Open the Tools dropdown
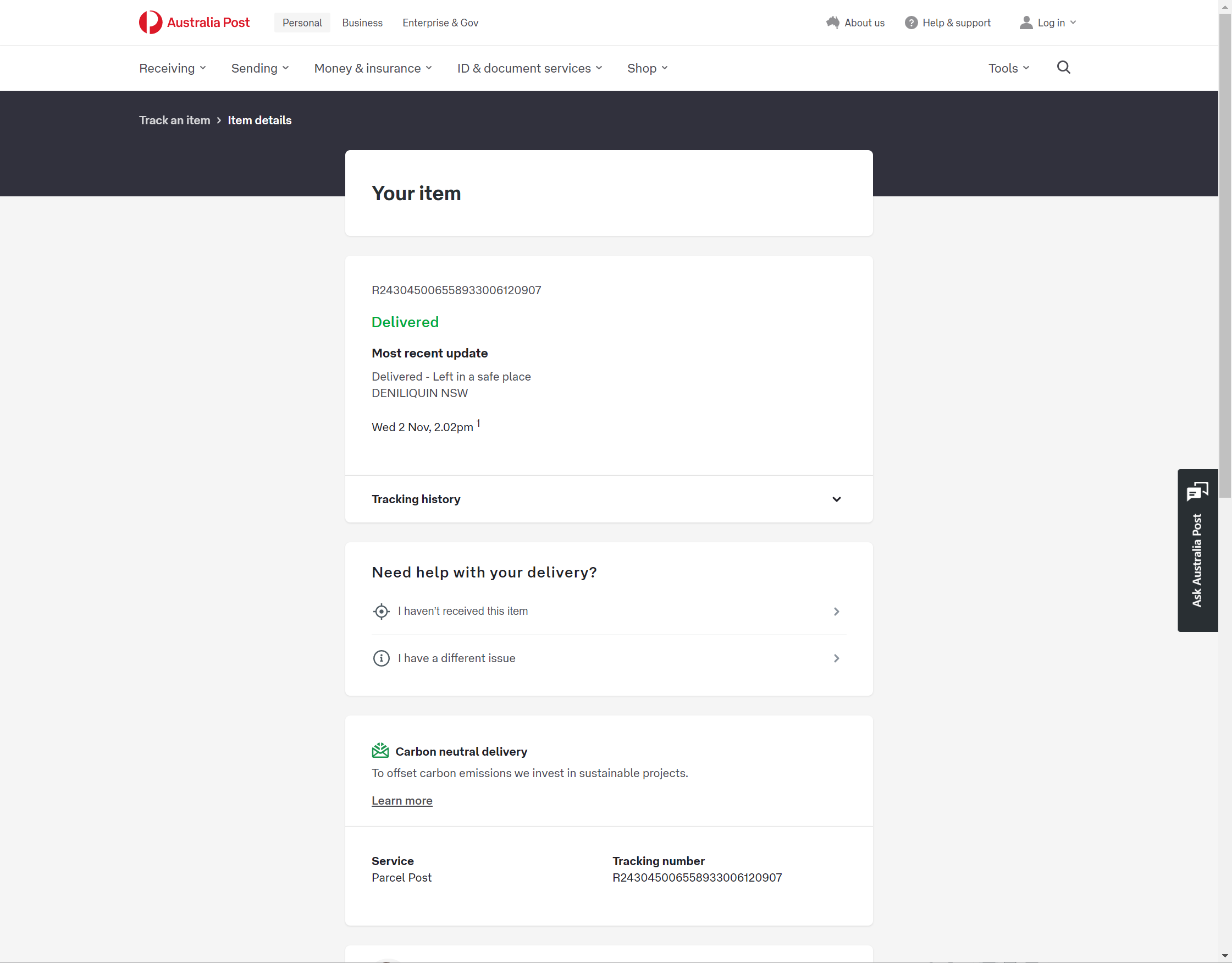 [x=1009, y=68]
